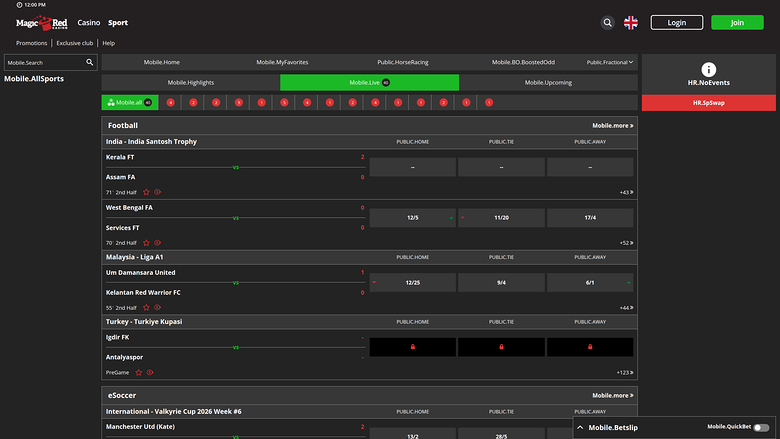This screenshot has width=780, height=439.
Task: Expand +43 more markets for Kerala match
Action: (x=625, y=192)
